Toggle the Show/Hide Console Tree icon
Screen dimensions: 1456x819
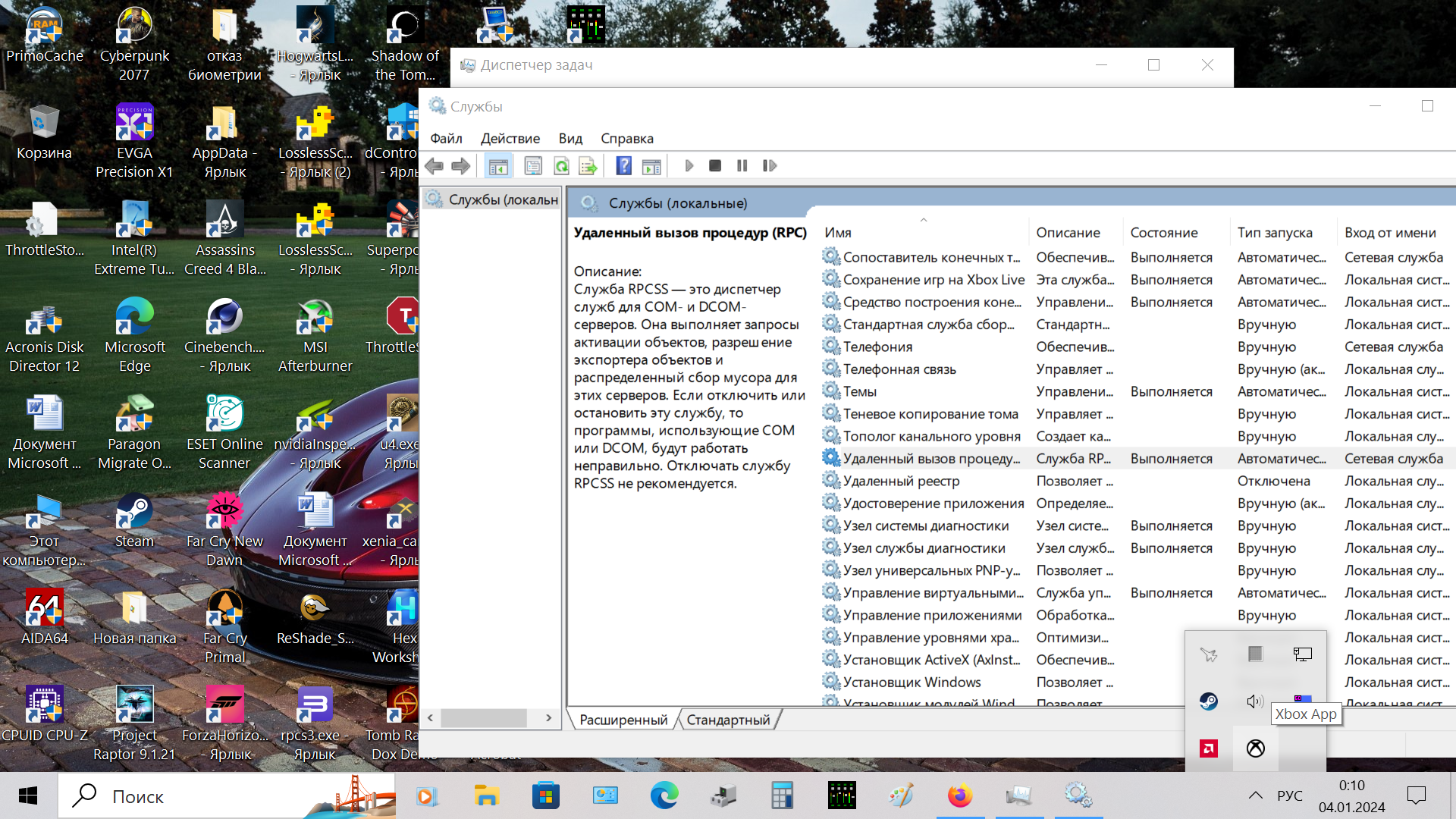(498, 166)
